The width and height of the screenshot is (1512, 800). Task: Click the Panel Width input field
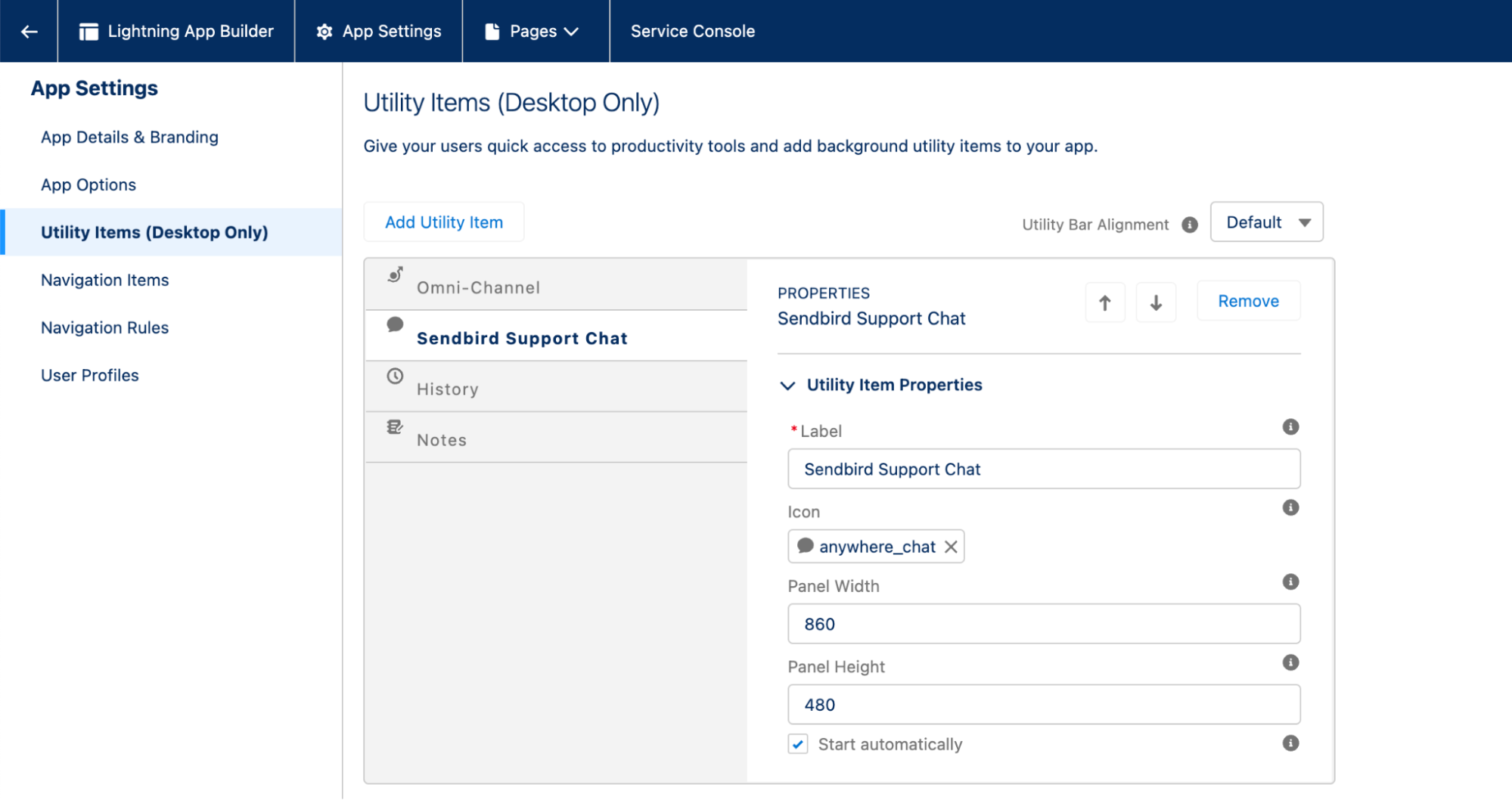tap(1044, 624)
